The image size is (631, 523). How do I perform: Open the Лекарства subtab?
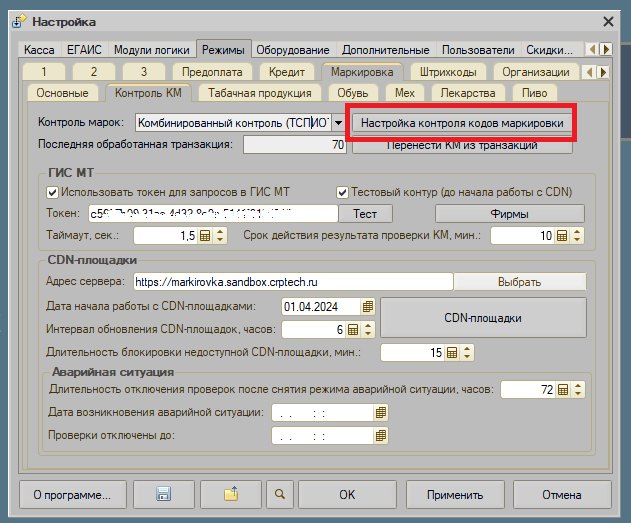tap(468, 93)
